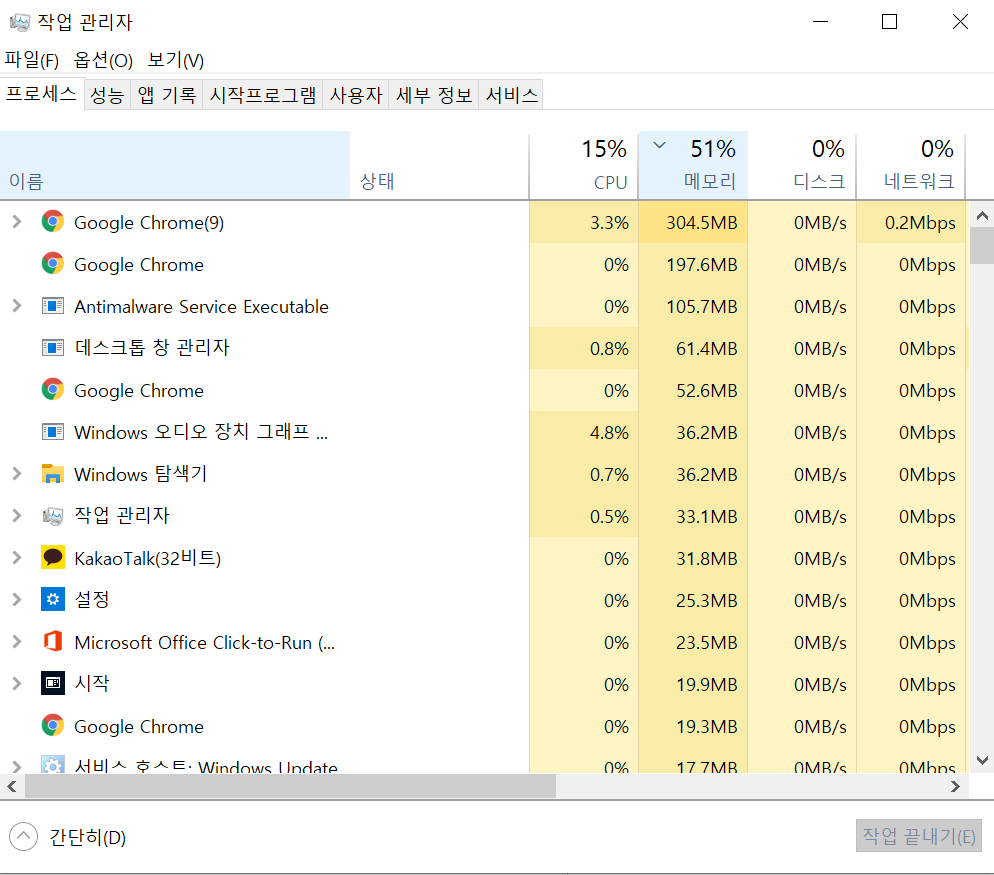Click the 23.5MB memory cell
The width and height of the screenshot is (994, 875).
coord(693,642)
